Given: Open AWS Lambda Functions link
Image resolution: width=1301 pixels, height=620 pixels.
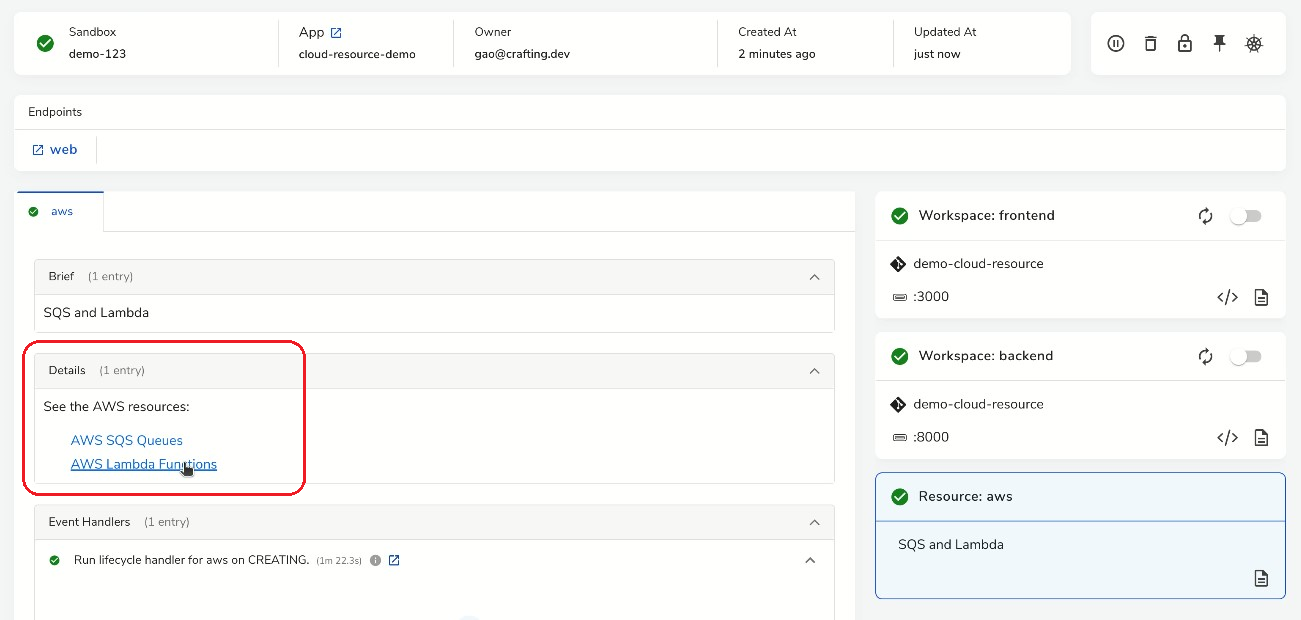Looking at the screenshot, I should [x=144, y=464].
